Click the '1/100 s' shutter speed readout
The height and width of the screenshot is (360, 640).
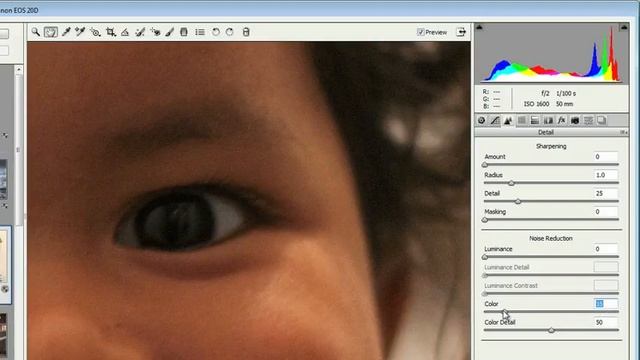566,93
